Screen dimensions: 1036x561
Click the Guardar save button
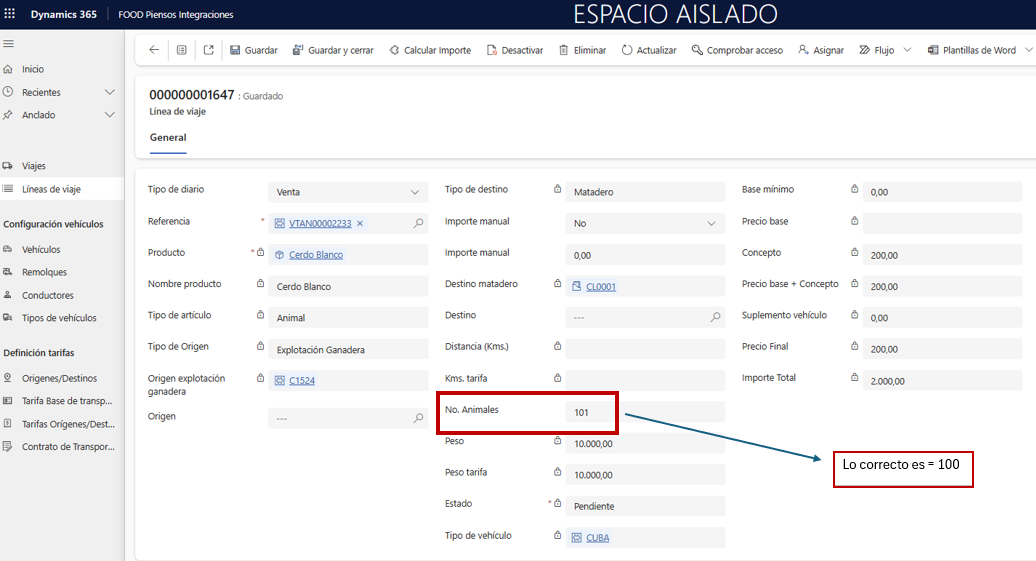254,50
